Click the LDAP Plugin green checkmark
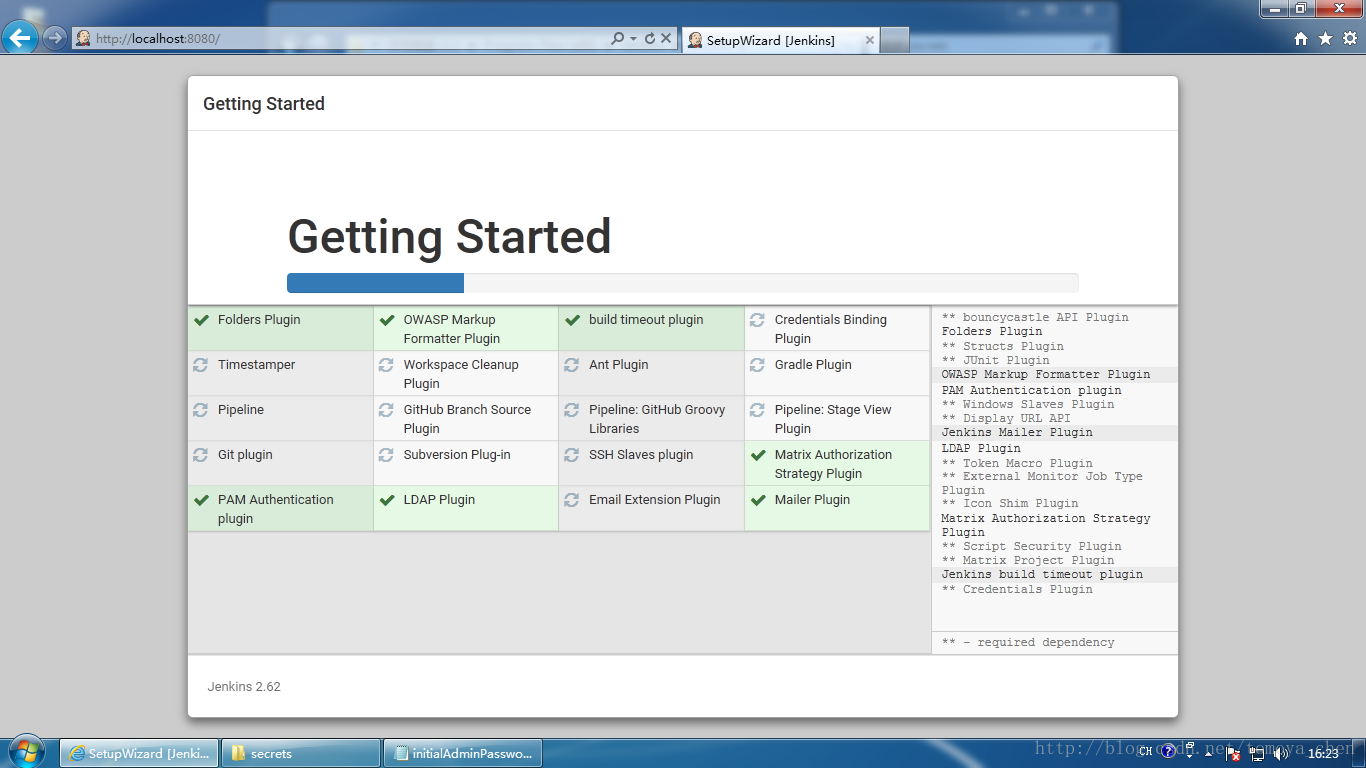1366x768 pixels. tap(386, 500)
